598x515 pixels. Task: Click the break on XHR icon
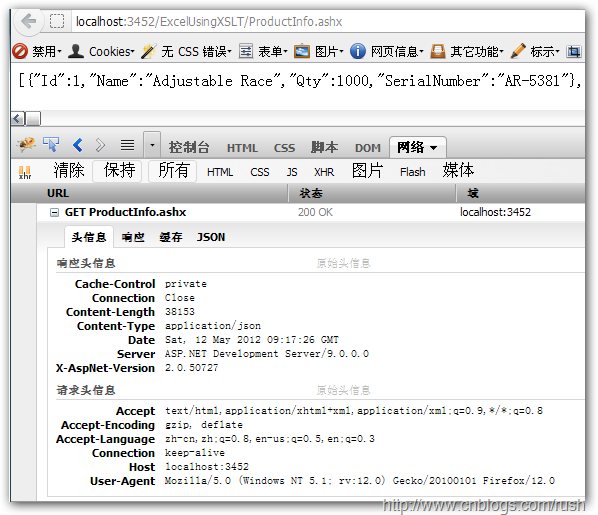[x=25, y=172]
